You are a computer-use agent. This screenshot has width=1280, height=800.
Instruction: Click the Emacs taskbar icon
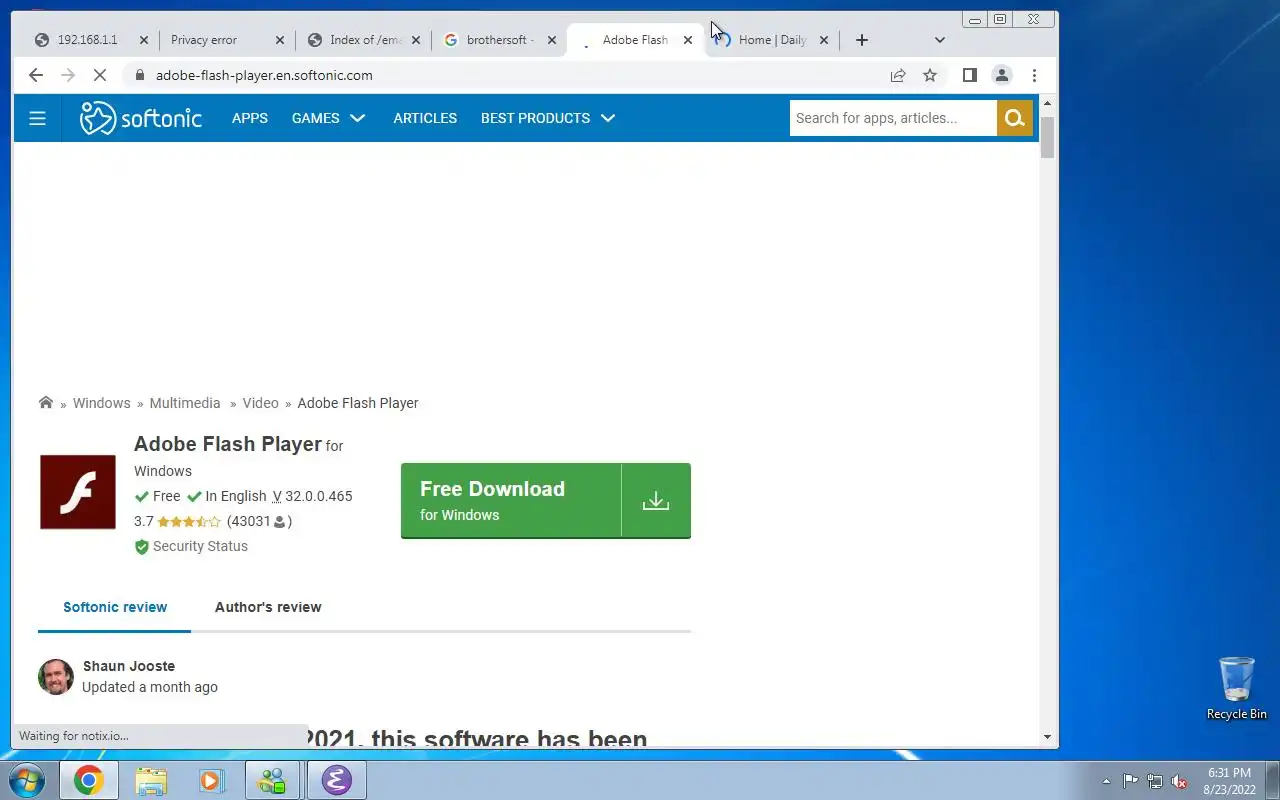(x=337, y=780)
